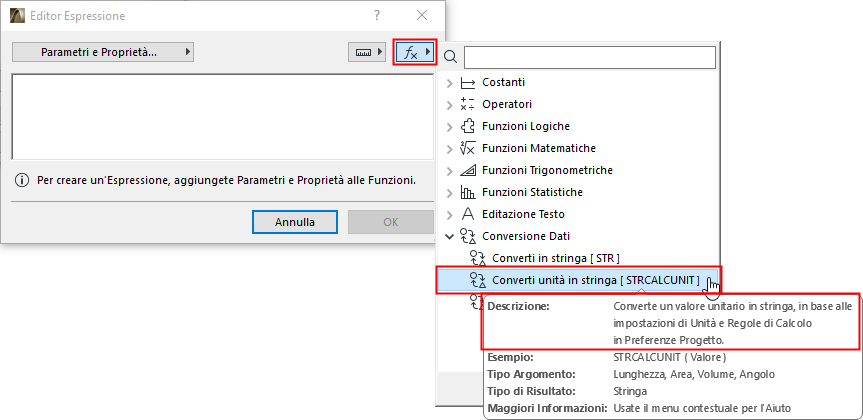Expand the Funzioni Matematiche category
863x420 pixels.
(449, 148)
